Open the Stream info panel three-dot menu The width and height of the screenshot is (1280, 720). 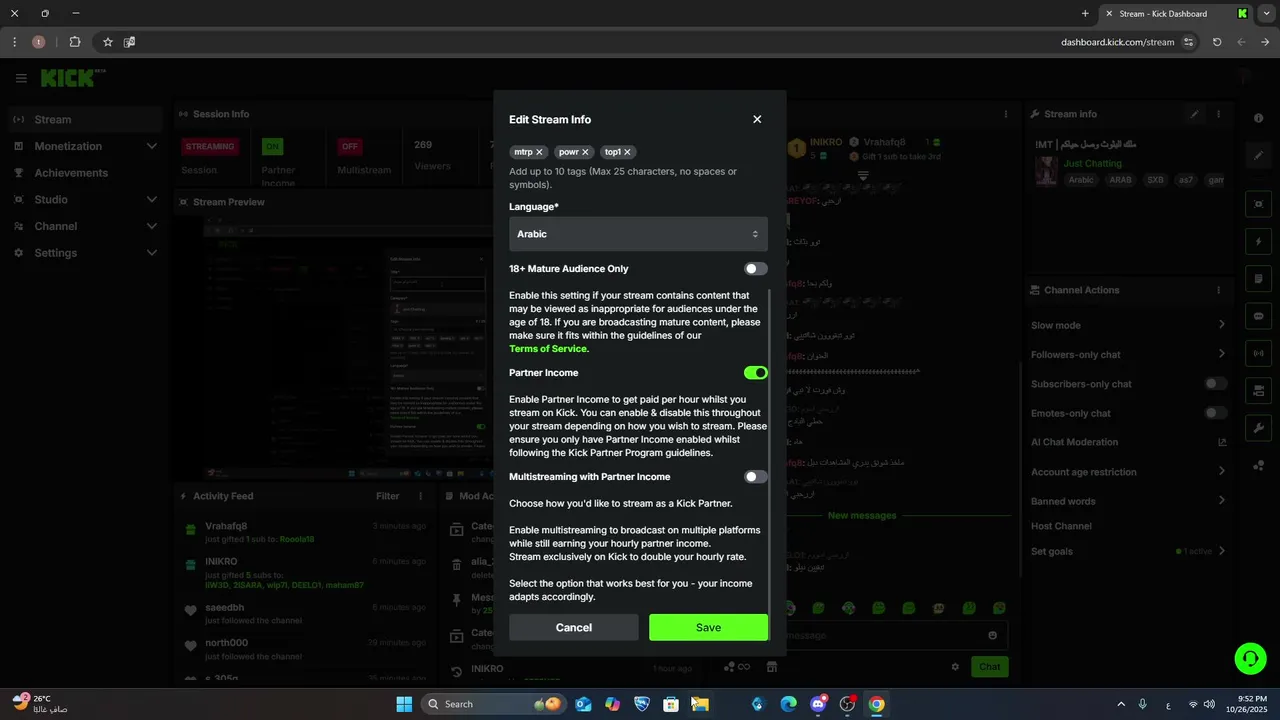1219,114
